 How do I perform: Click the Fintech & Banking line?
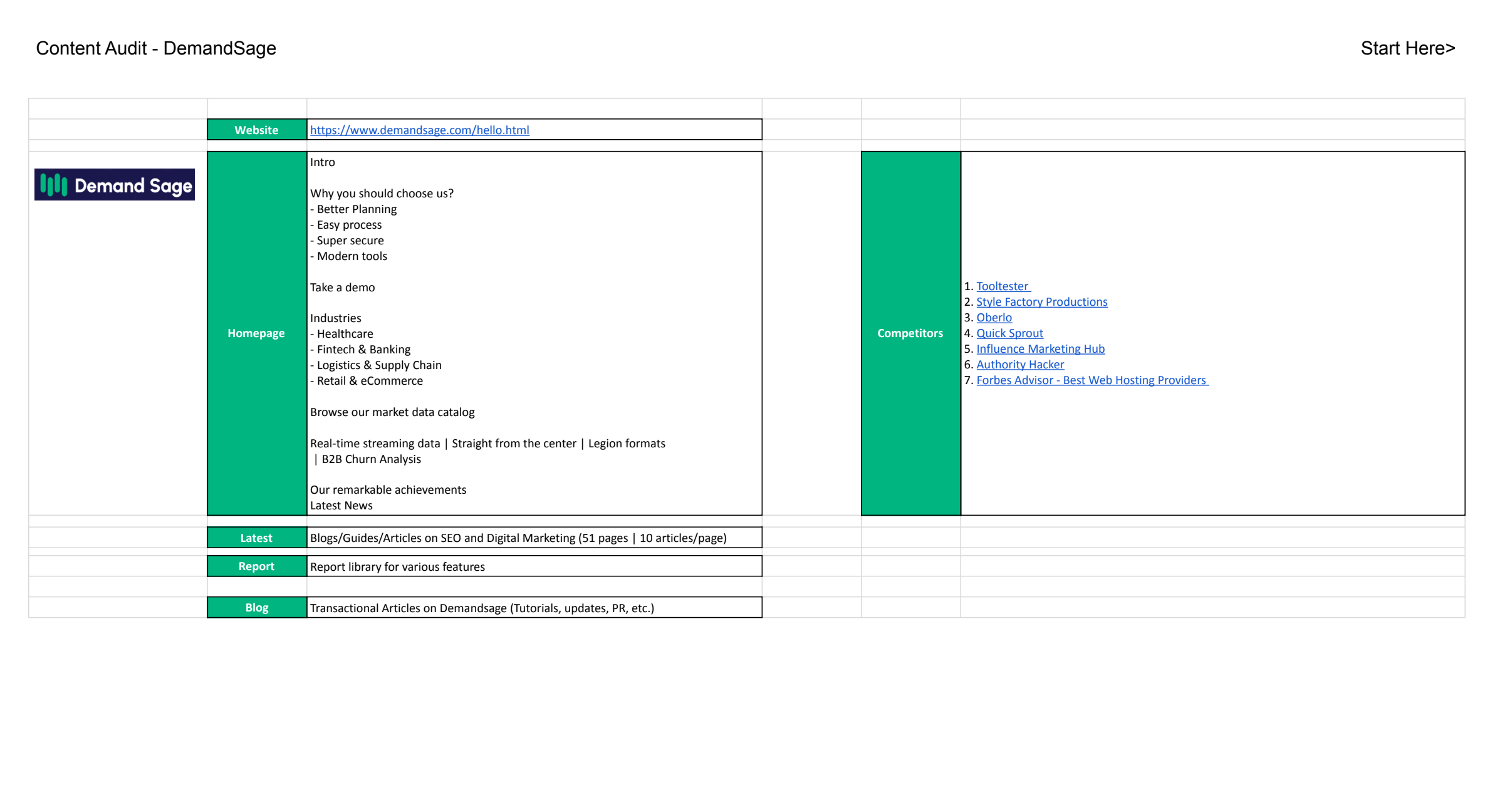click(360, 350)
